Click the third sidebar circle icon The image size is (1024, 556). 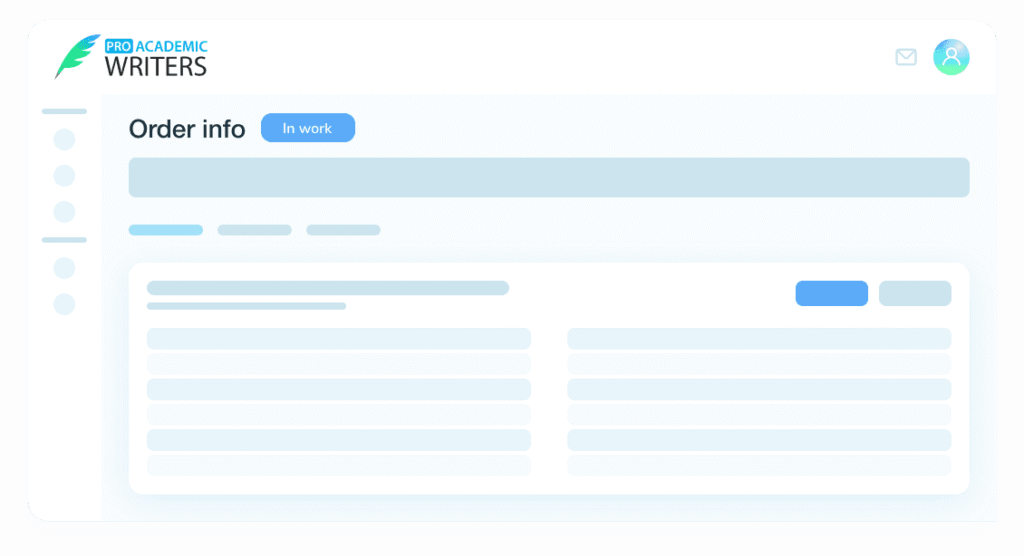click(64, 212)
